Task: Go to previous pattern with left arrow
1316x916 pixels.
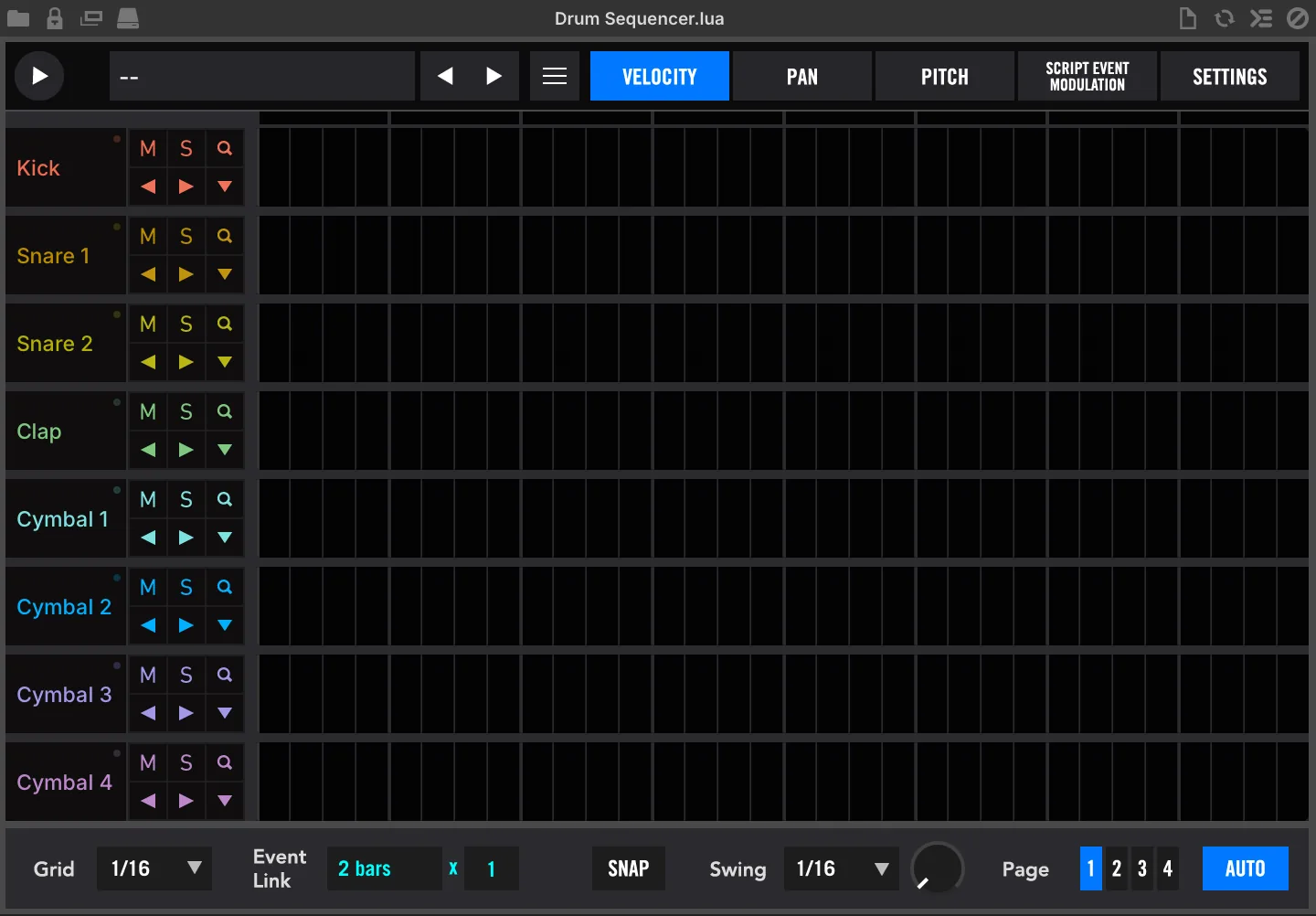Action: coord(445,76)
